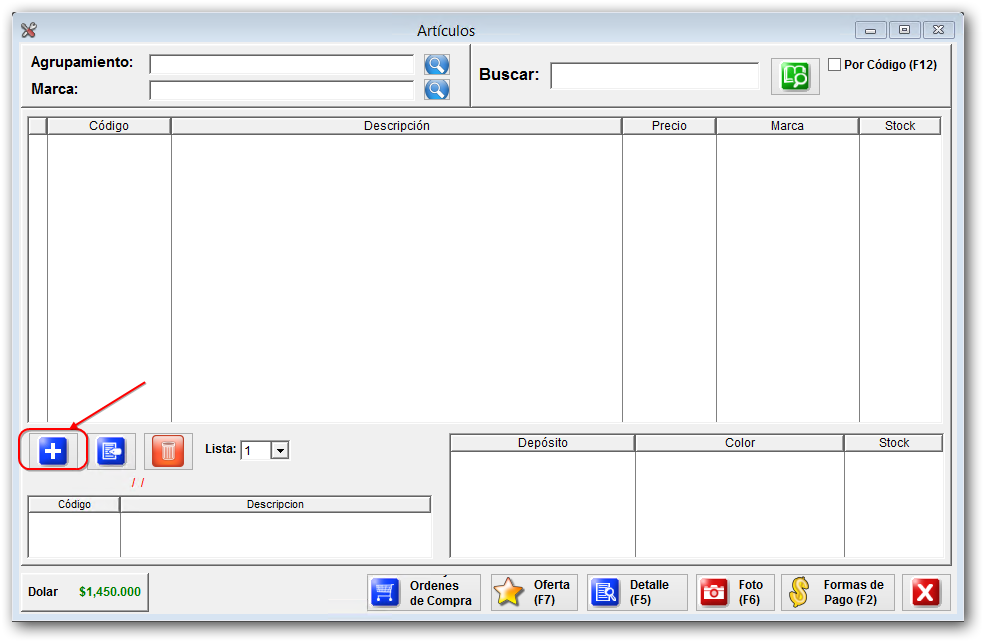
Task: Click the Marca input field
Action: click(281, 90)
